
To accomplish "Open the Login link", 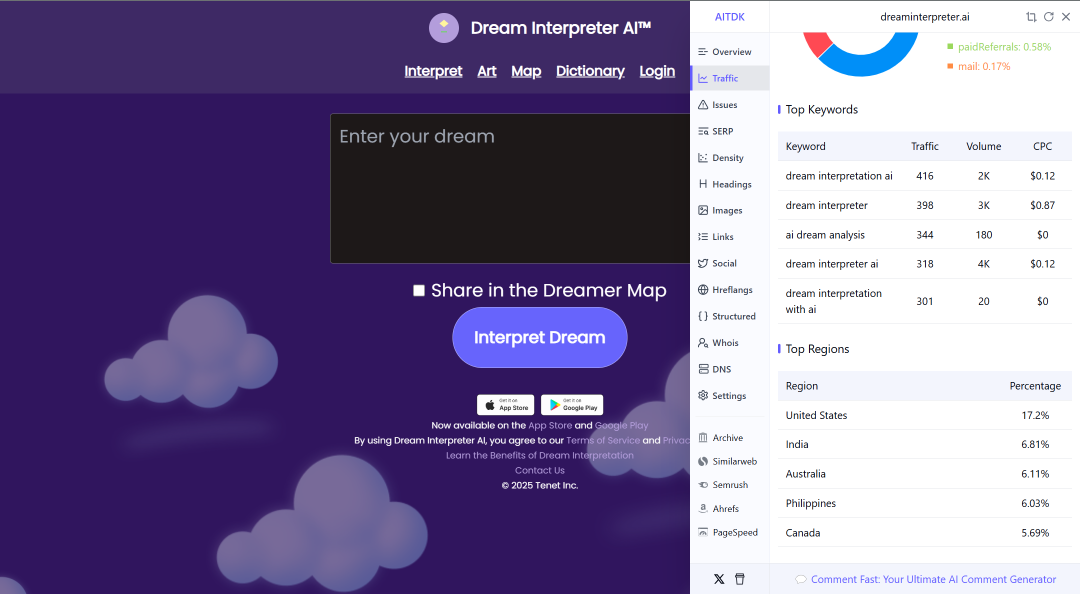I will [x=657, y=71].
